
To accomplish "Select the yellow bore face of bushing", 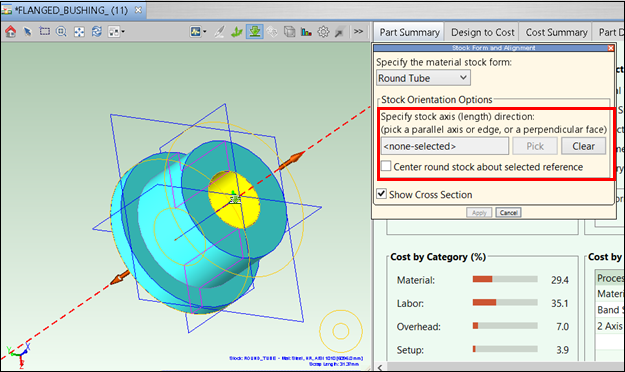I will (x=243, y=211).
